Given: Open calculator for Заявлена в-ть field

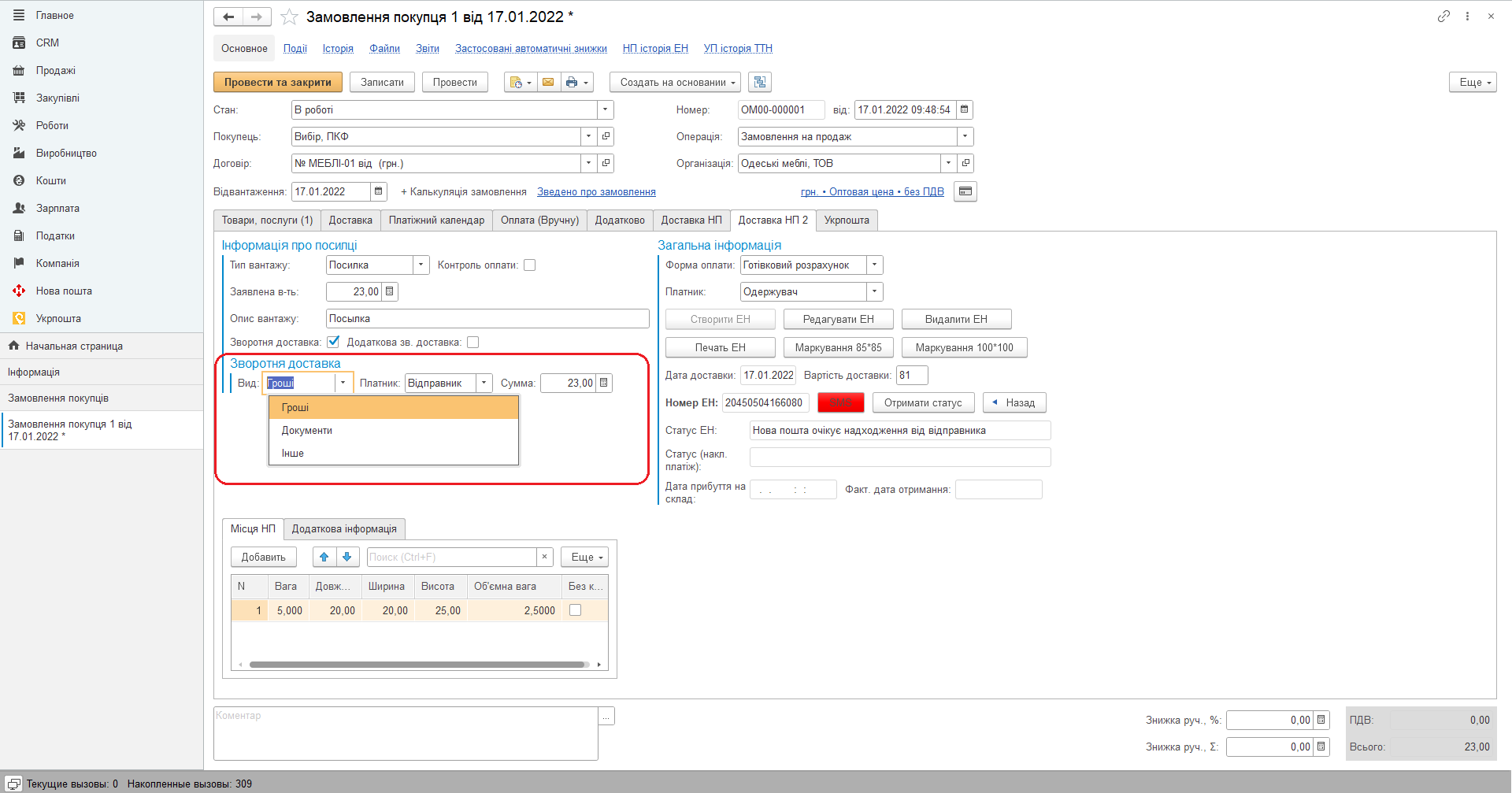Looking at the screenshot, I should (x=390, y=291).
